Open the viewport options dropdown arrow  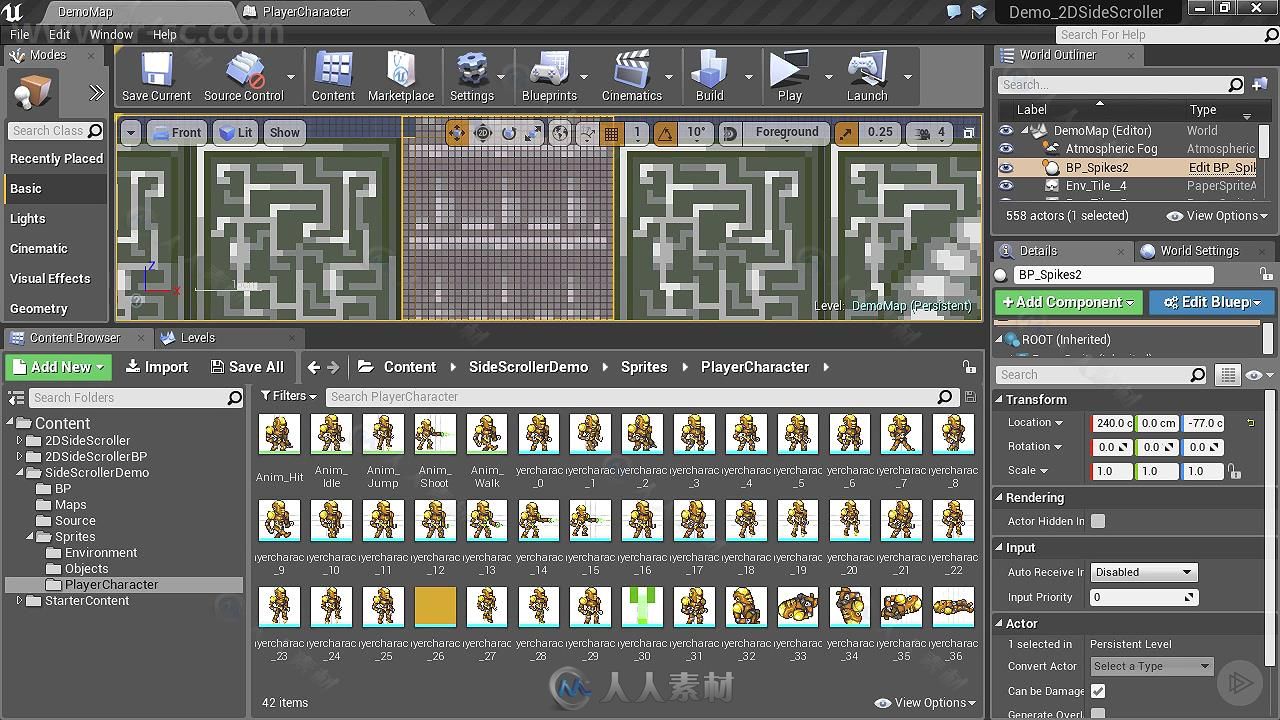[x=130, y=132]
